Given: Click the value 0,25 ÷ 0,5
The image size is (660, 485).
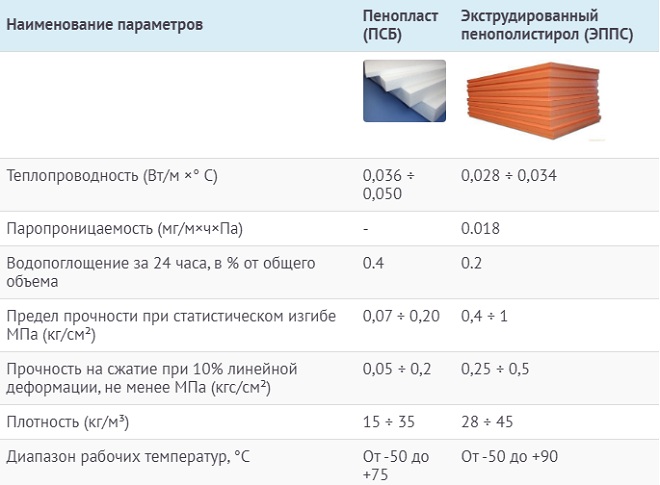Looking at the screenshot, I should 495,369.
